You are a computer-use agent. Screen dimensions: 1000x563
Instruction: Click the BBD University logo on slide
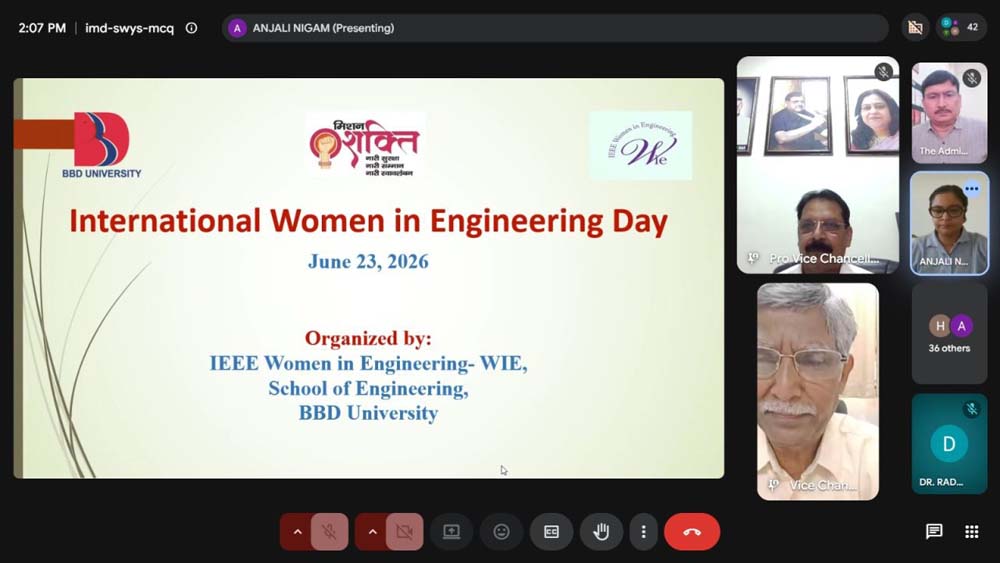(x=101, y=145)
